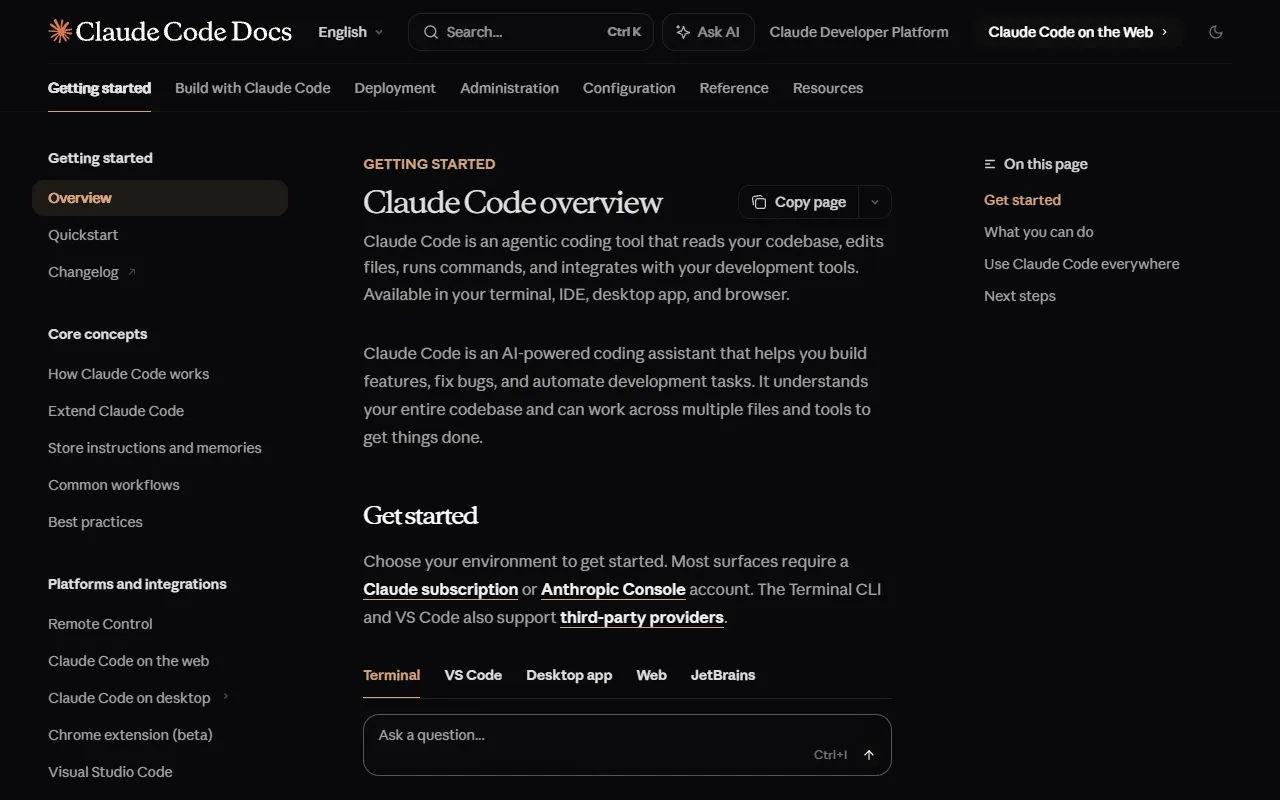The height and width of the screenshot is (800, 1280).
Task: Click the On this page list icon
Action: tap(990, 164)
